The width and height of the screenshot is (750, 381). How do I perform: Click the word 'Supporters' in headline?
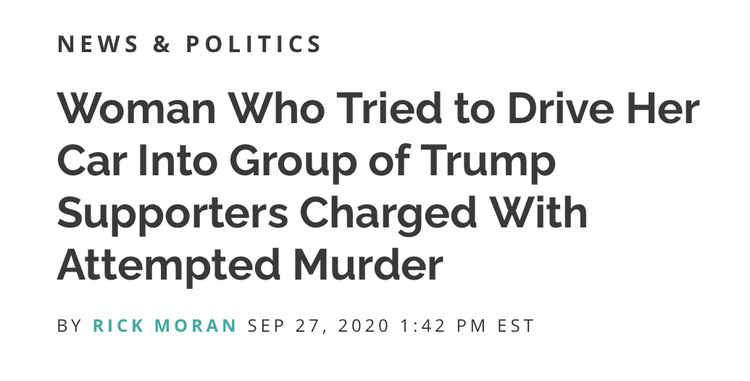click(x=173, y=214)
